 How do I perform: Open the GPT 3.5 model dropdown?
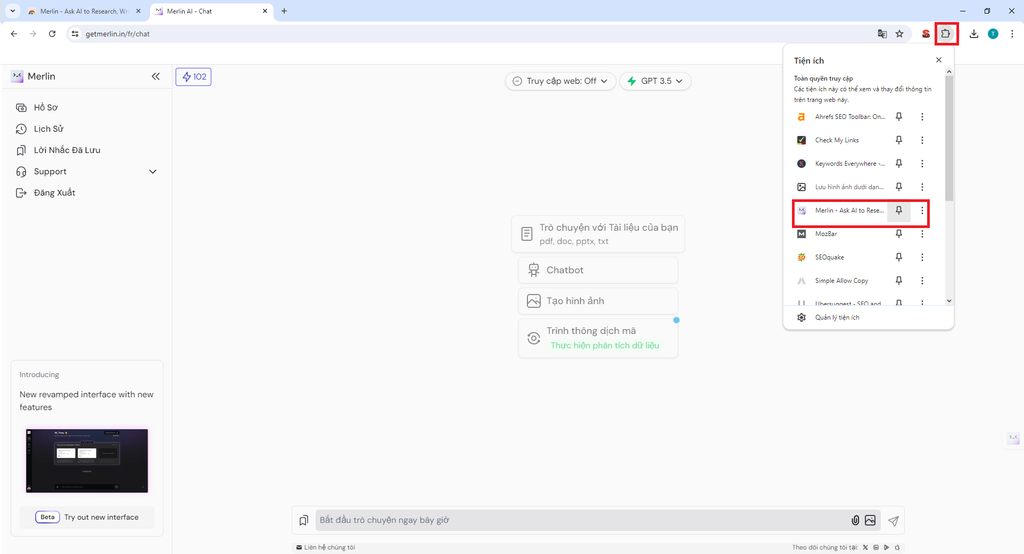[x=655, y=81]
